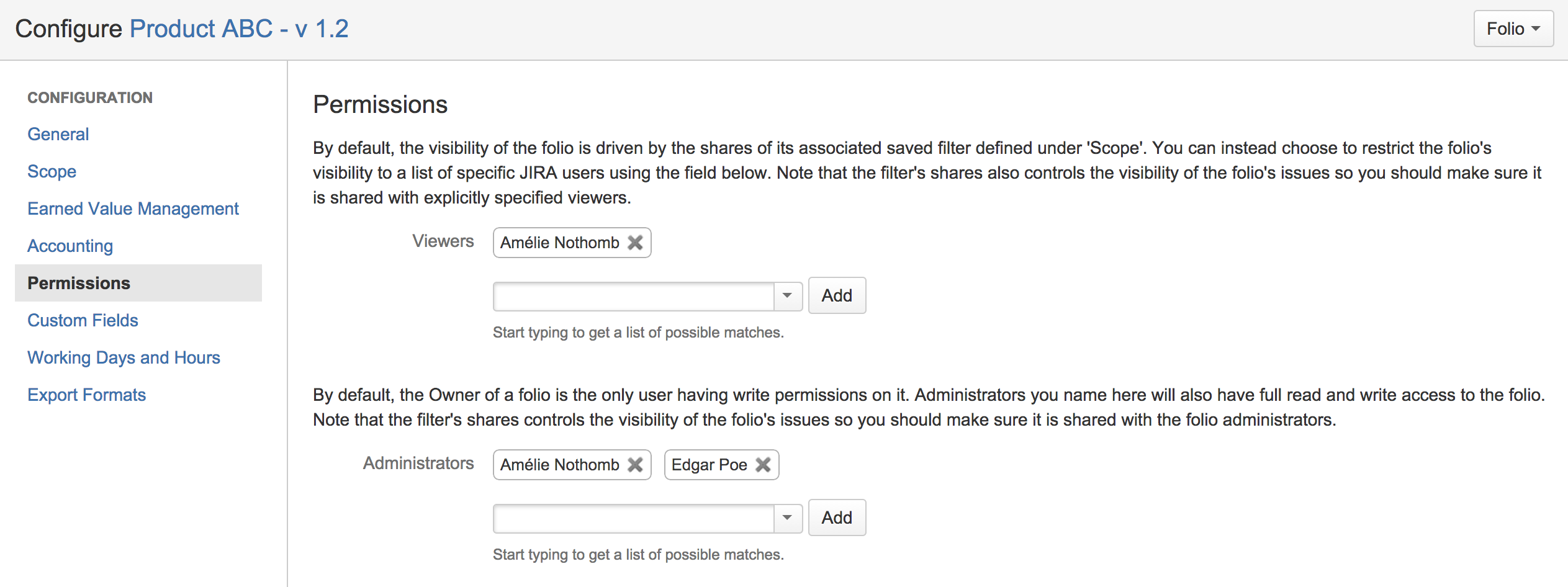Remove Edgar Poe from Administrators
The image size is (1568, 587).
763,464
